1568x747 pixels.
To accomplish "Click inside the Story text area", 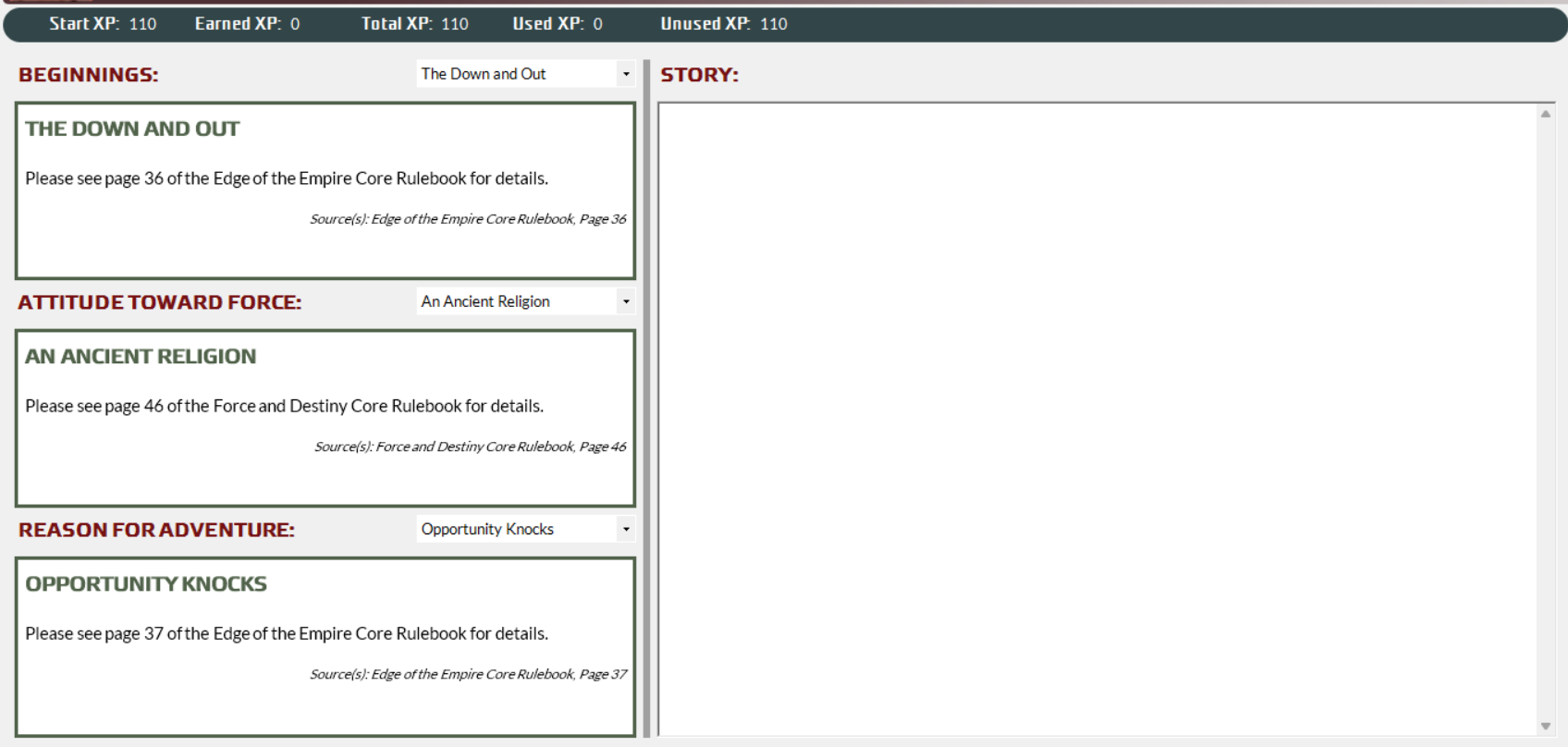I will tap(1096, 418).
